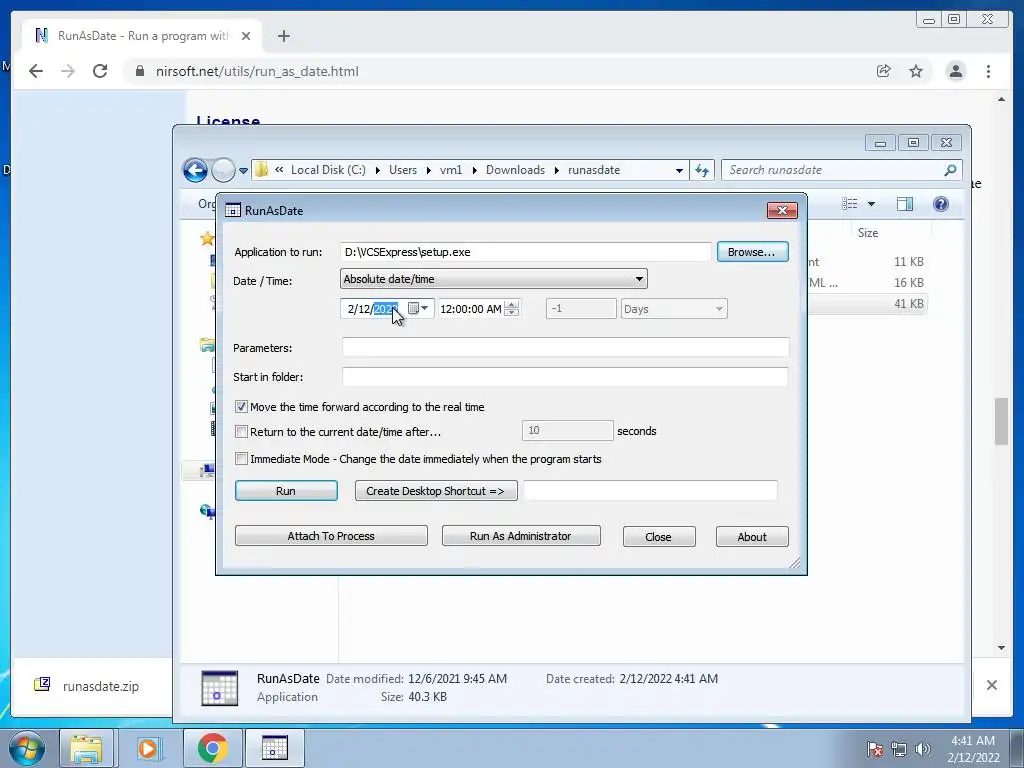
Task: Click the Action Center flag tray icon
Action: point(875,749)
